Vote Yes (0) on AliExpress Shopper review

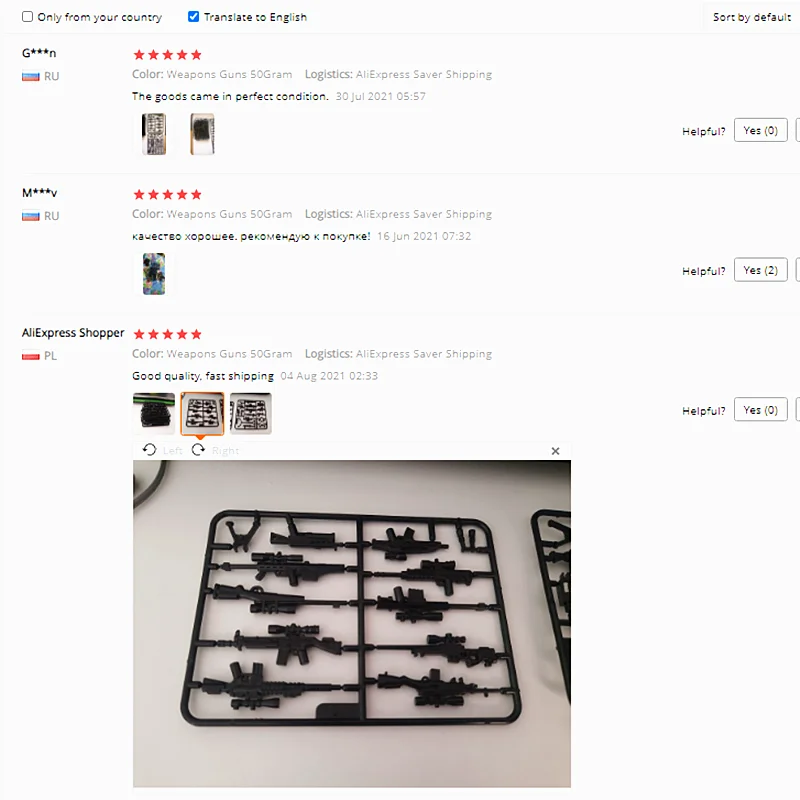click(760, 410)
